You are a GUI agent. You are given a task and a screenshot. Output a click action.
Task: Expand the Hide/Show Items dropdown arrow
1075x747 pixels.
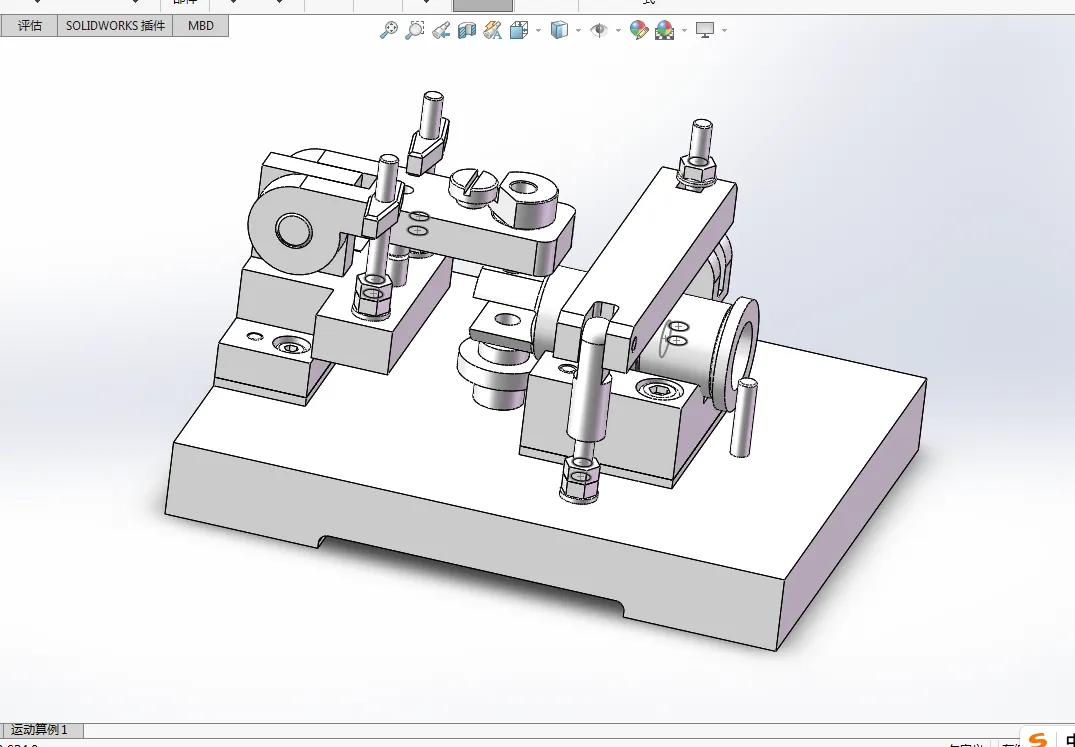click(x=618, y=30)
